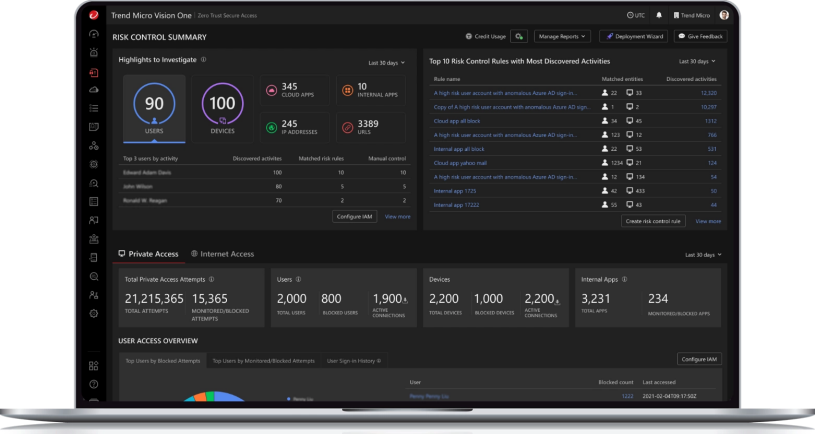Open the settings gear sidebar icon

pyautogui.click(x=94, y=314)
